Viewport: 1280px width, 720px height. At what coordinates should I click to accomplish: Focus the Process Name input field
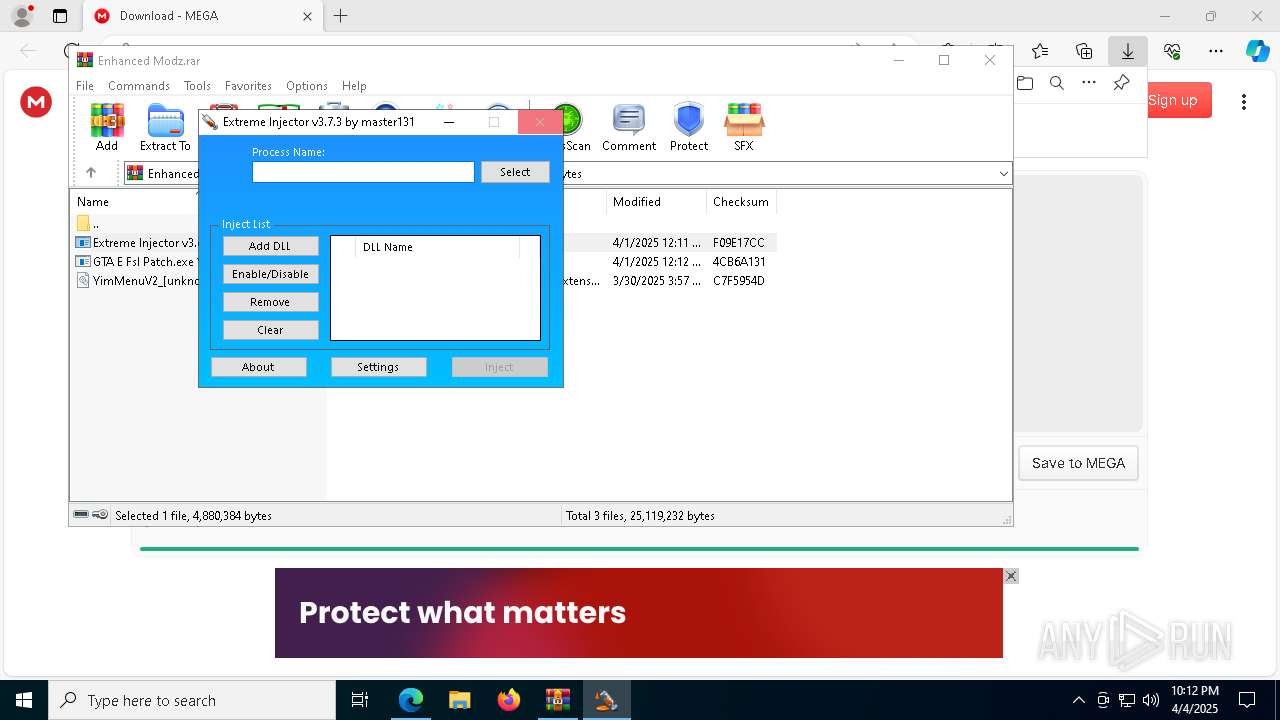point(363,172)
